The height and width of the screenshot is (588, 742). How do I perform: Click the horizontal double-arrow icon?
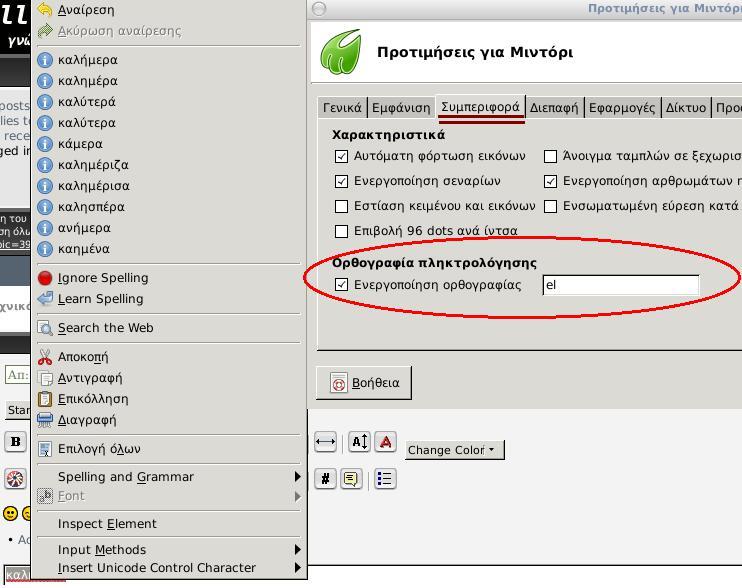[325, 442]
